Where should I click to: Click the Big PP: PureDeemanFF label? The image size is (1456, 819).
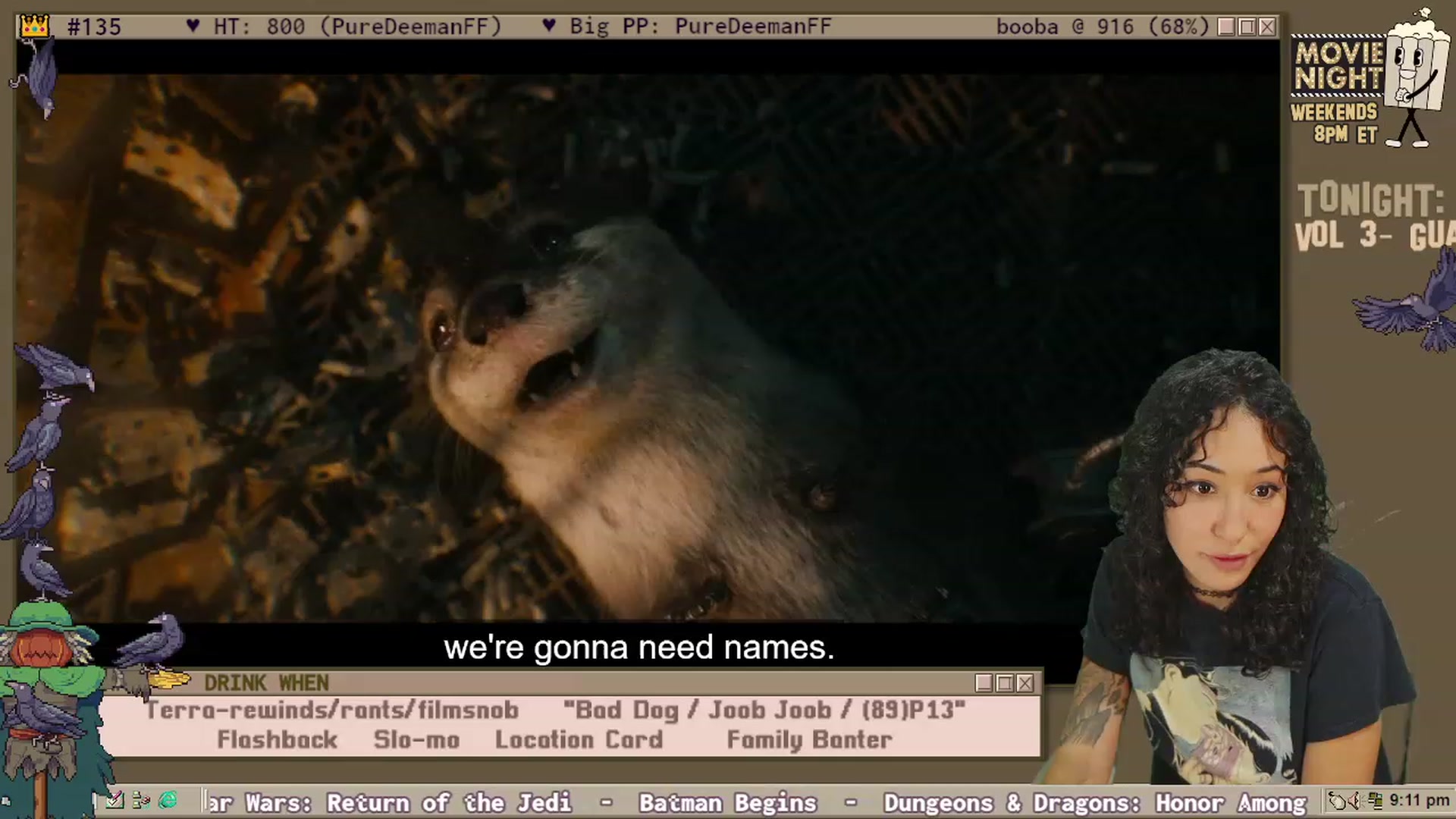[x=701, y=27]
